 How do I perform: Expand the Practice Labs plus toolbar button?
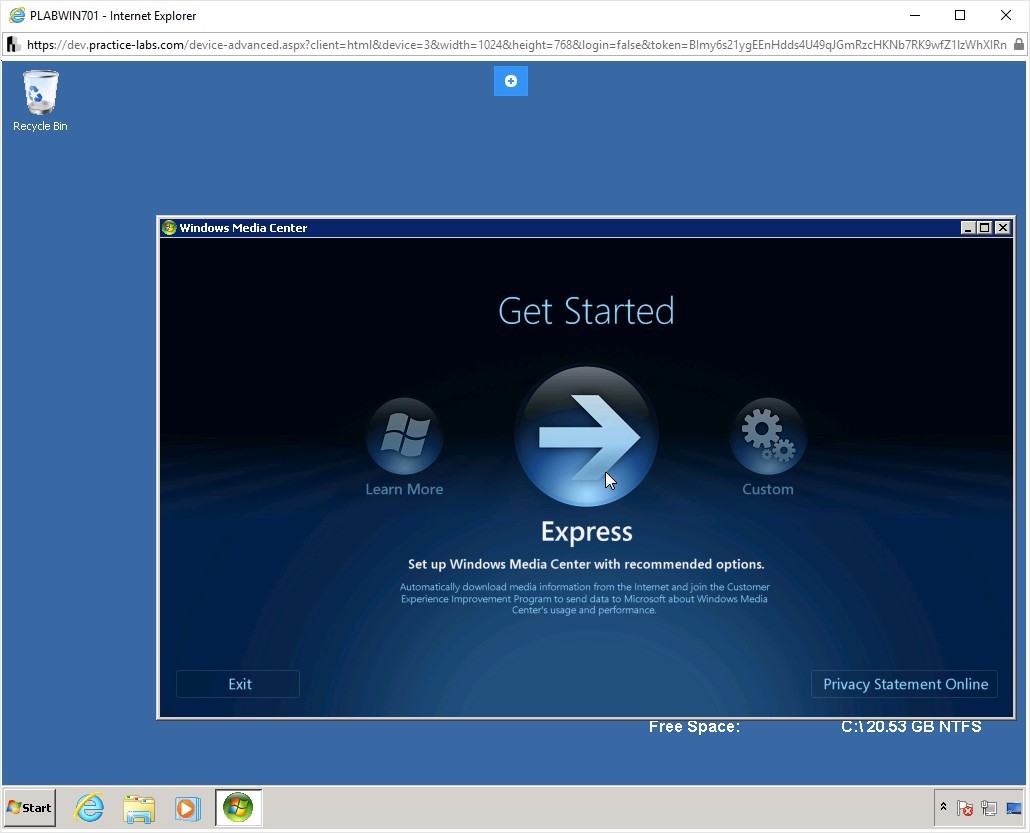pyautogui.click(x=510, y=81)
